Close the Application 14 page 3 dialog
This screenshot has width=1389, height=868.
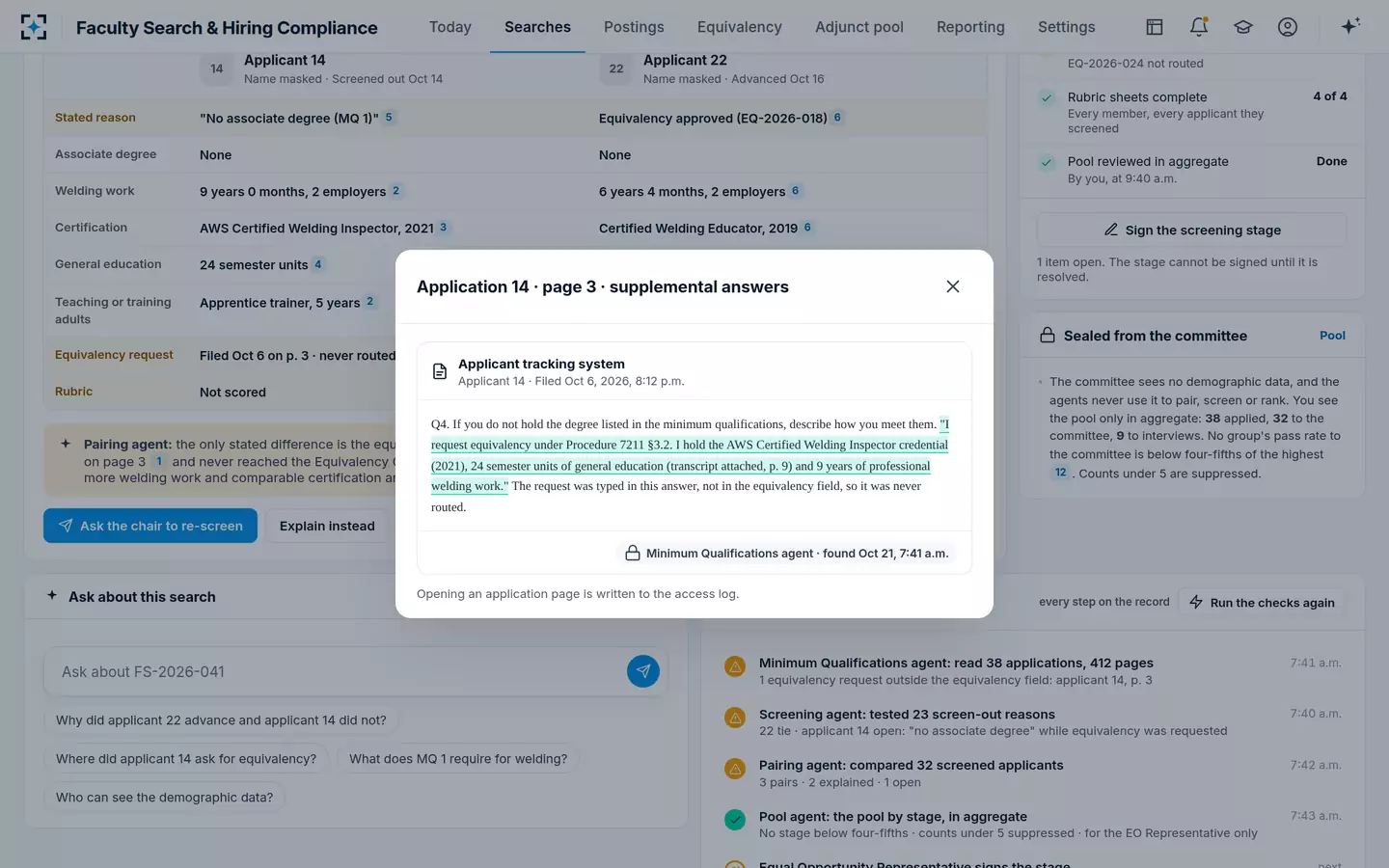(953, 286)
